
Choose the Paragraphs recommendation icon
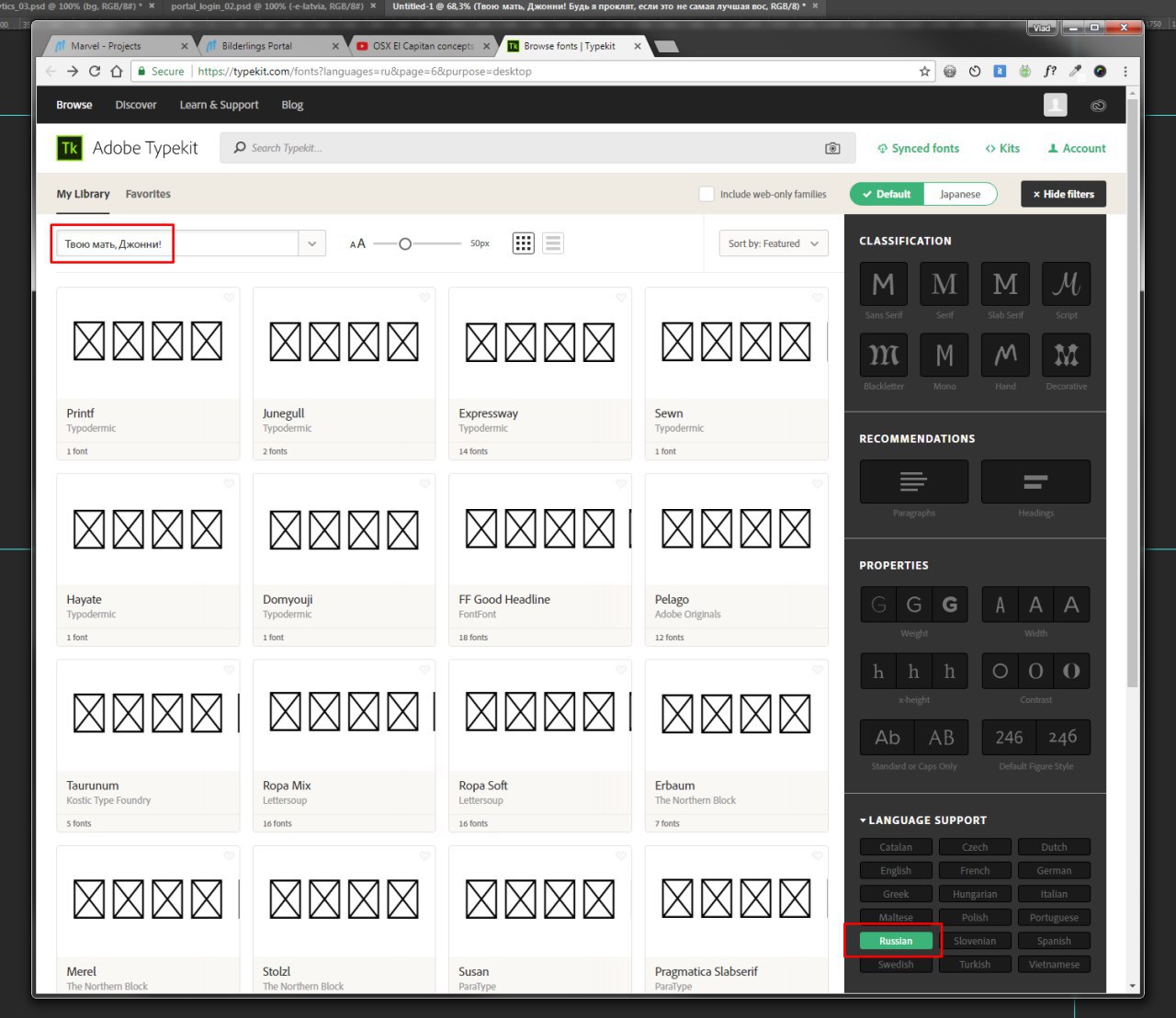913,481
